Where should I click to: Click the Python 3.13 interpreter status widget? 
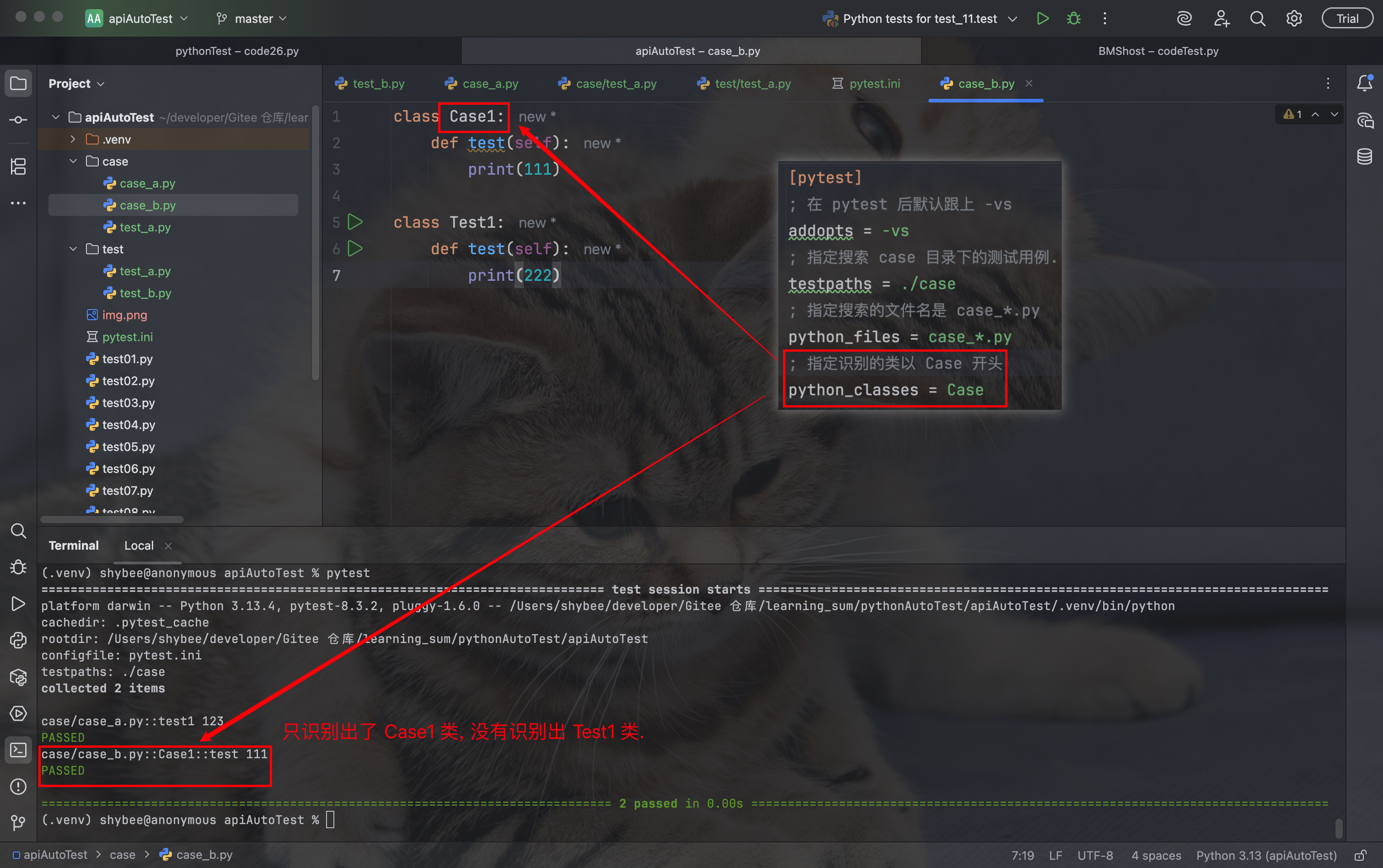(1266, 855)
